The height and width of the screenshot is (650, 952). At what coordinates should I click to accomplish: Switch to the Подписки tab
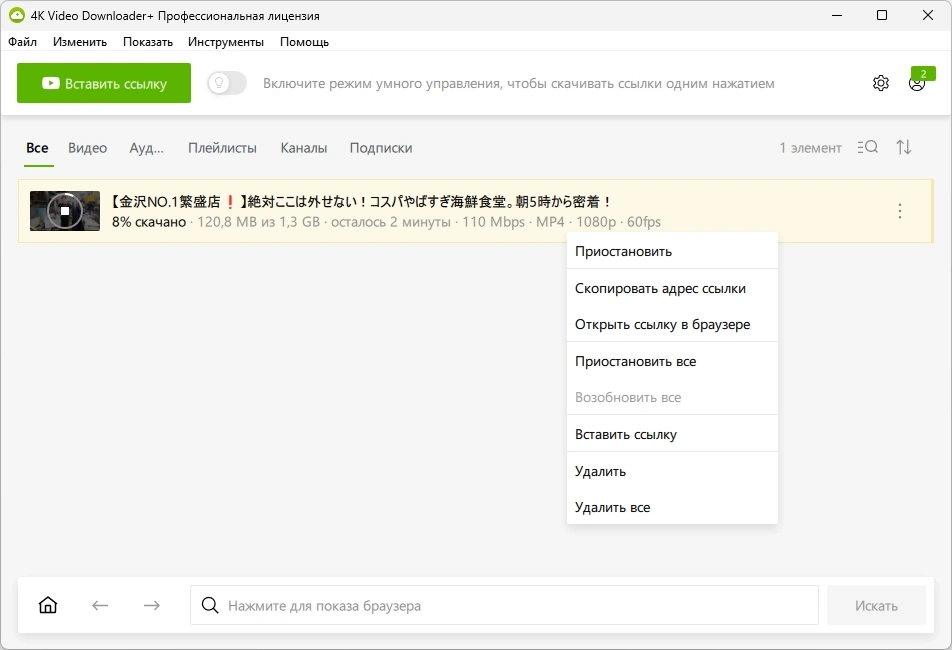pos(381,148)
